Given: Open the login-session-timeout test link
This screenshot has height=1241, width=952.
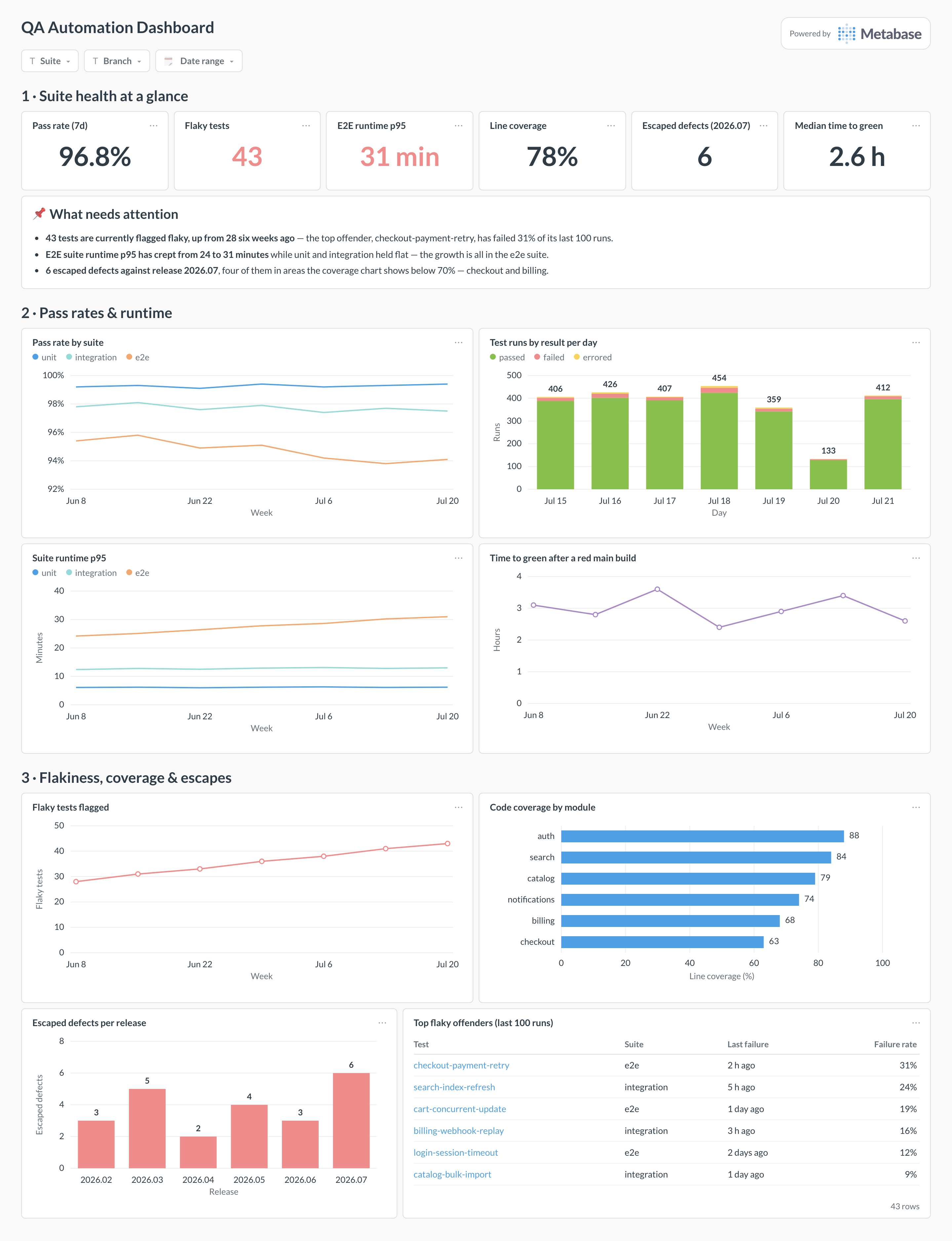Looking at the screenshot, I should click(x=456, y=1153).
